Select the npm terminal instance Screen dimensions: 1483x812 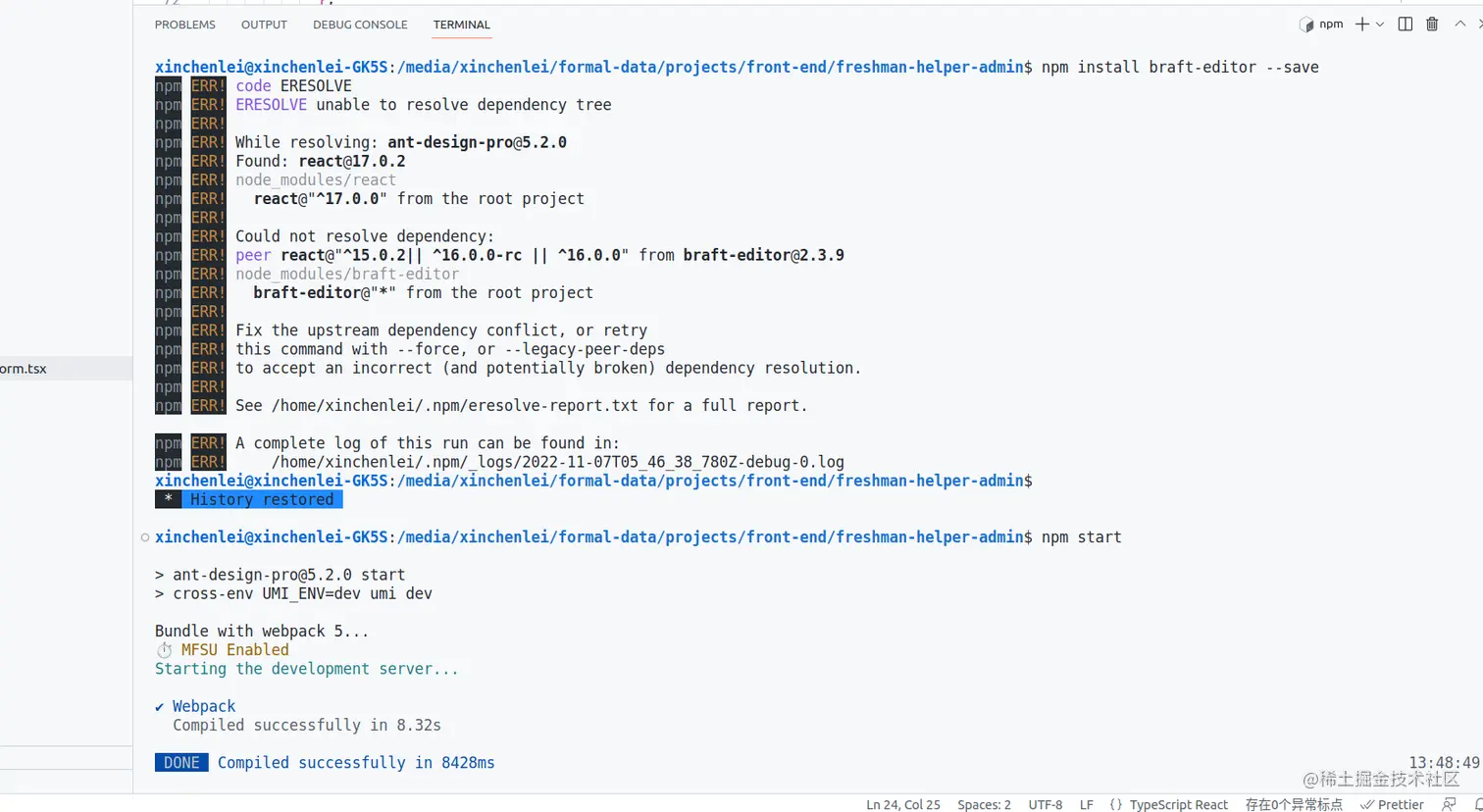point(1321,25)
